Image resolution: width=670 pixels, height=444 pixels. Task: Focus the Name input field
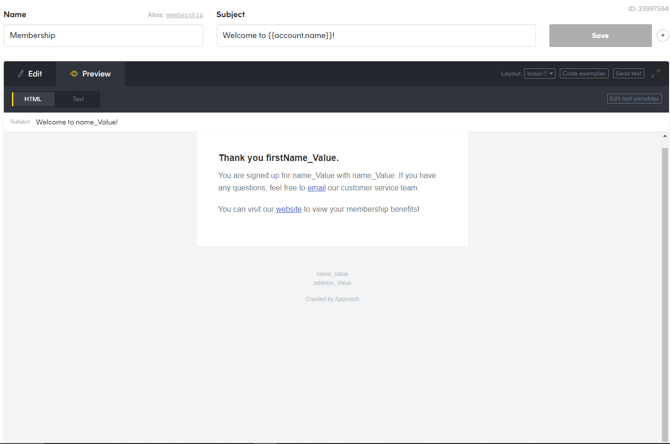click(103, 36)
